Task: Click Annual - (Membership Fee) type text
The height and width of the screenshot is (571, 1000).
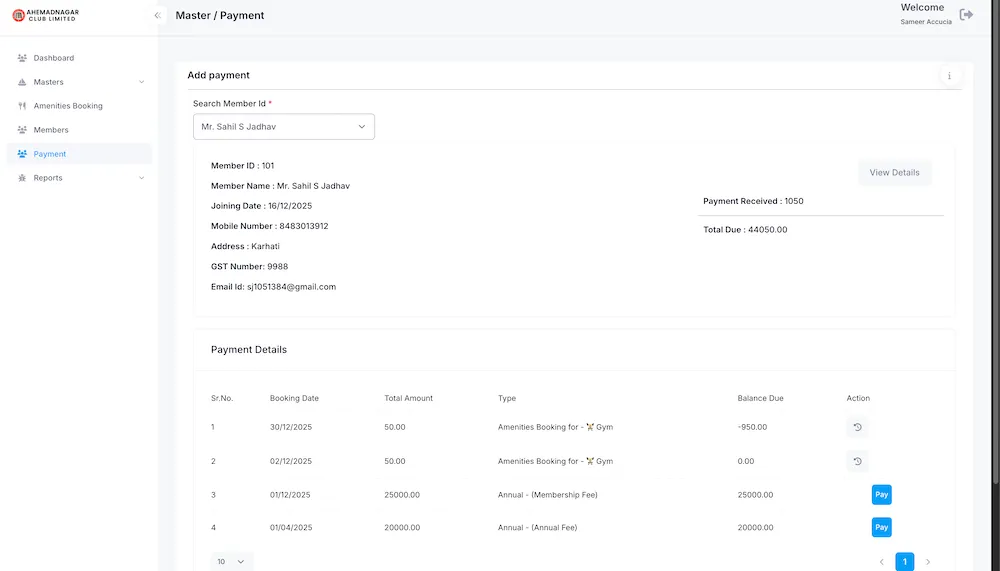Action: (548, 495)
